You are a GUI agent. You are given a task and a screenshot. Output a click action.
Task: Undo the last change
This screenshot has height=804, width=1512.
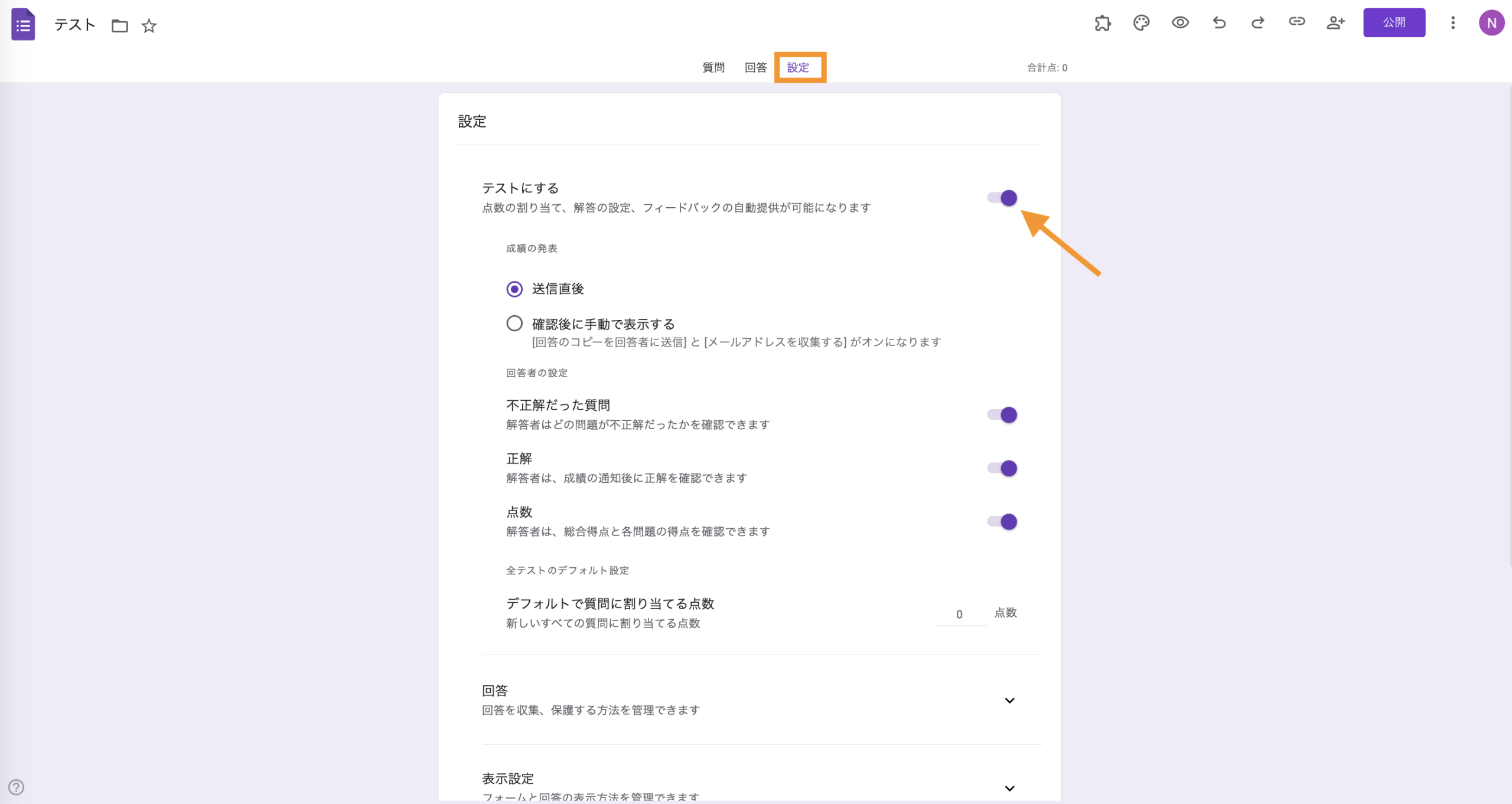point(1218,22)
